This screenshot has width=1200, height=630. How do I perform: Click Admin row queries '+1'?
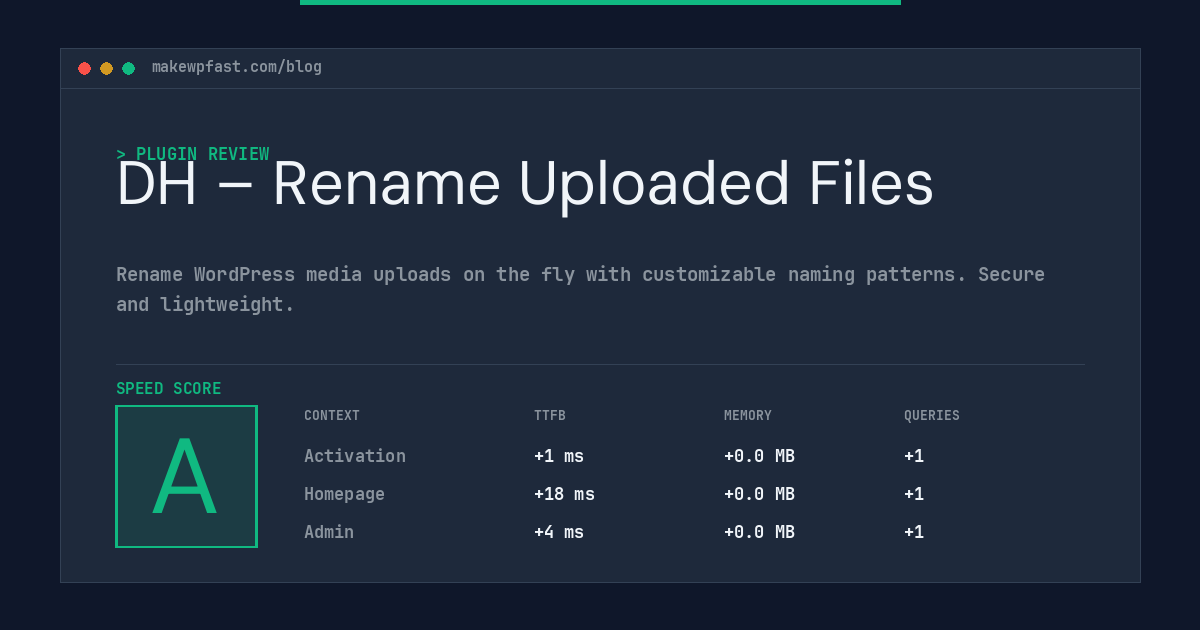(914, 532)
